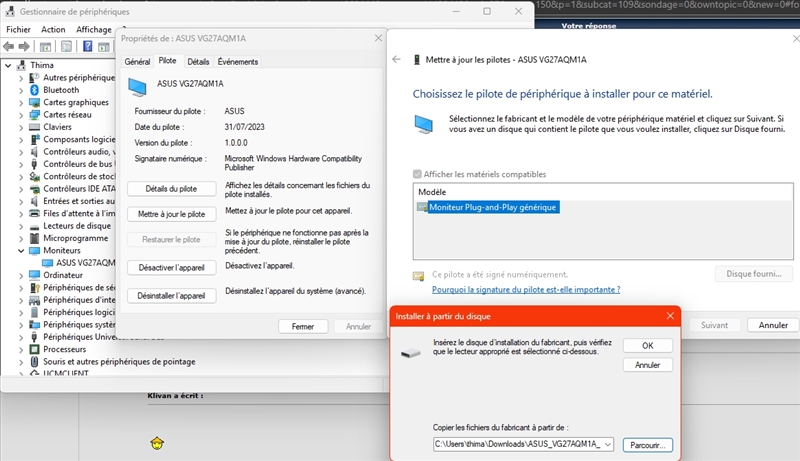
Task: Click the Lecteurs de disque icon
Action: pos(34,226)
